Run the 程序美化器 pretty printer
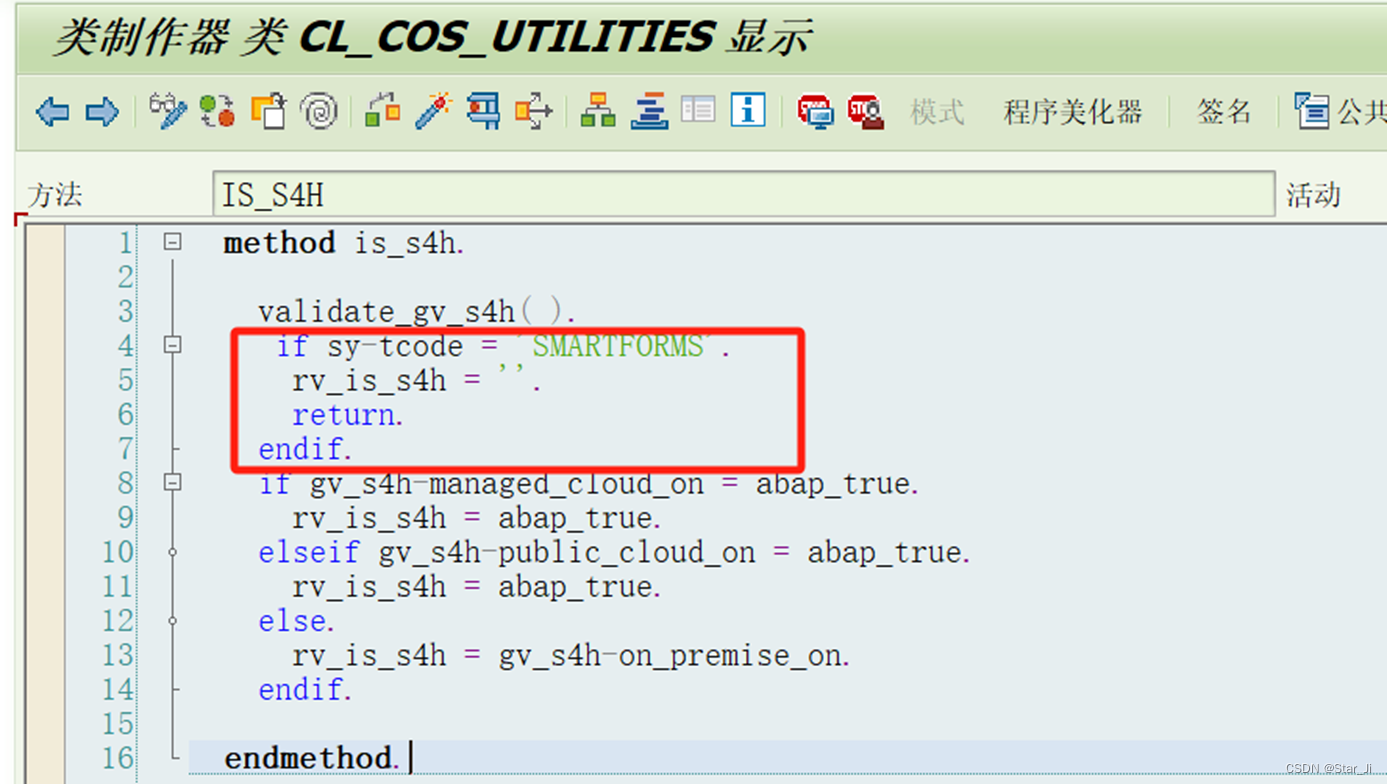The height and width of the screenshot is (784, 1387). pyautogui.click(x=1072, y=112)
